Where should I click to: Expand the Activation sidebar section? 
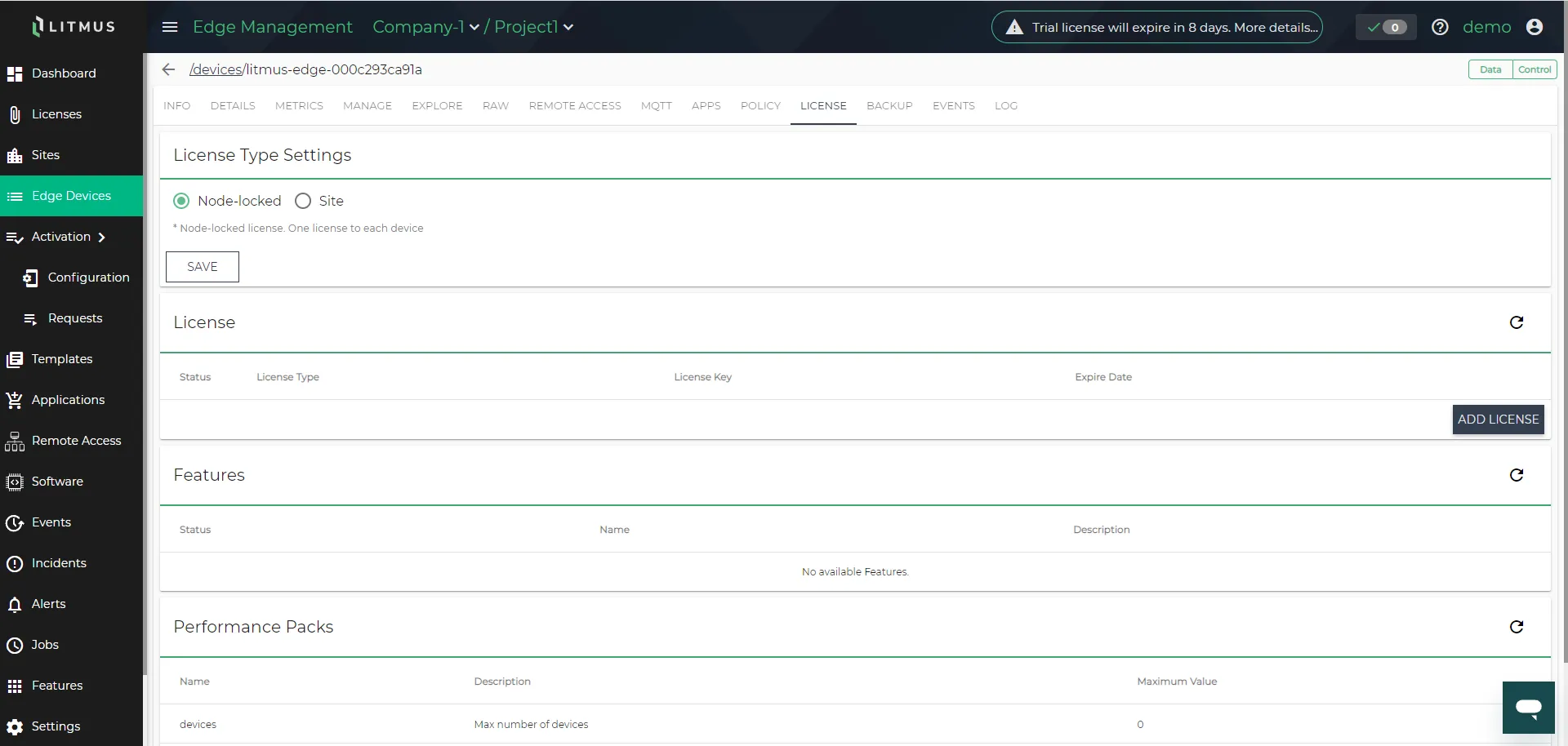pos(71,237)
